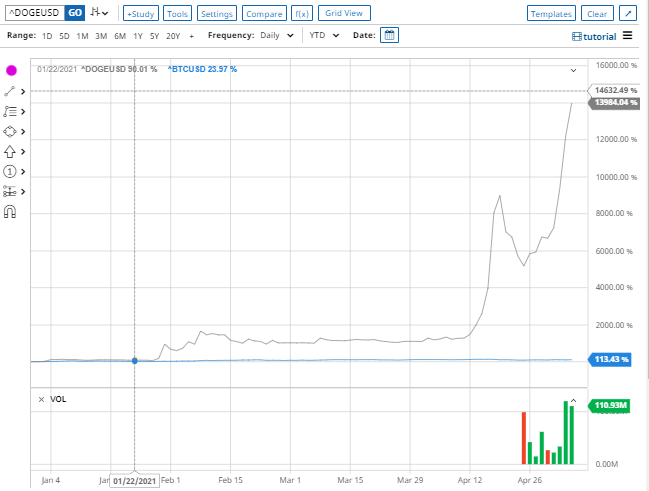
Task: Open chart Settings
Action: (216, 14)
